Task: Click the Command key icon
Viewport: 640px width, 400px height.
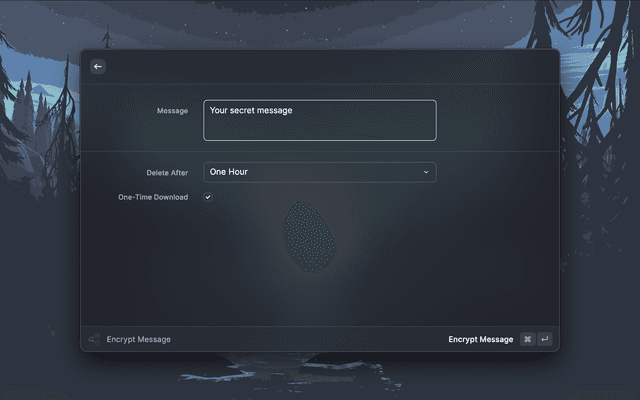Action: tap(527, 339)
